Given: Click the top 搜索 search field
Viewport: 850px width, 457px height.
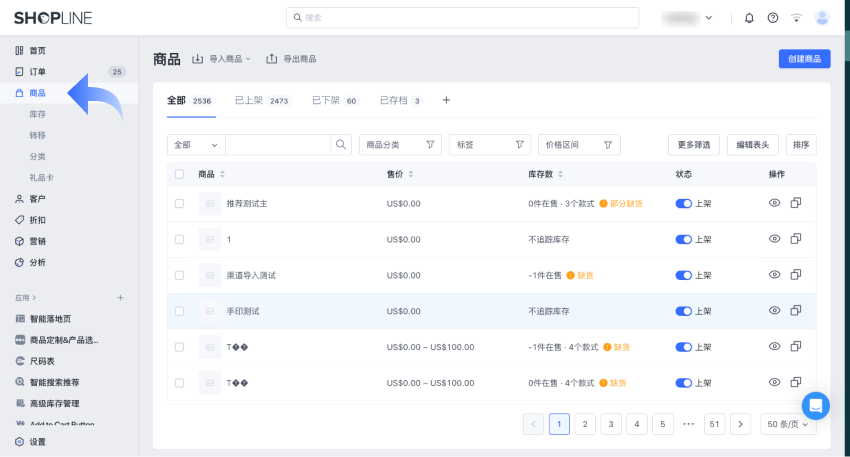Looking at the screenshot, I should [462, 18].
